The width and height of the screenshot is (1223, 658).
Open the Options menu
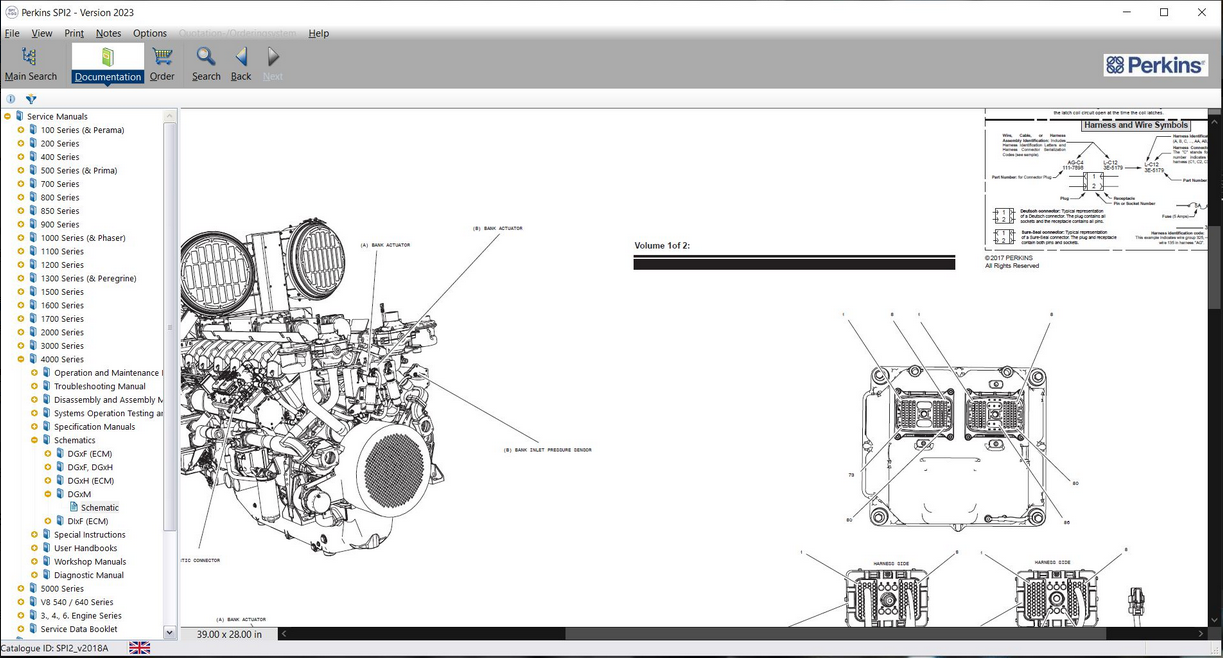coord(150,33)
